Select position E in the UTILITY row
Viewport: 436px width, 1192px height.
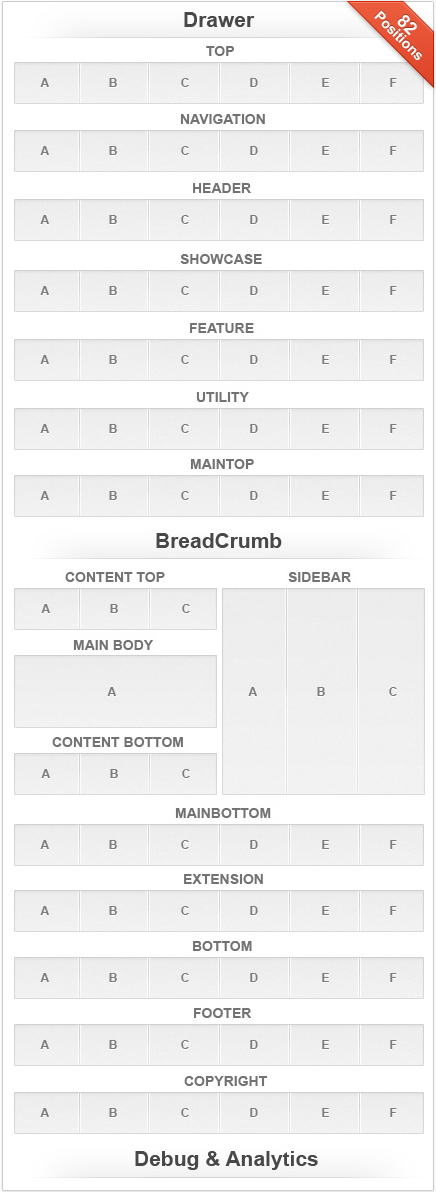point(324,429)
